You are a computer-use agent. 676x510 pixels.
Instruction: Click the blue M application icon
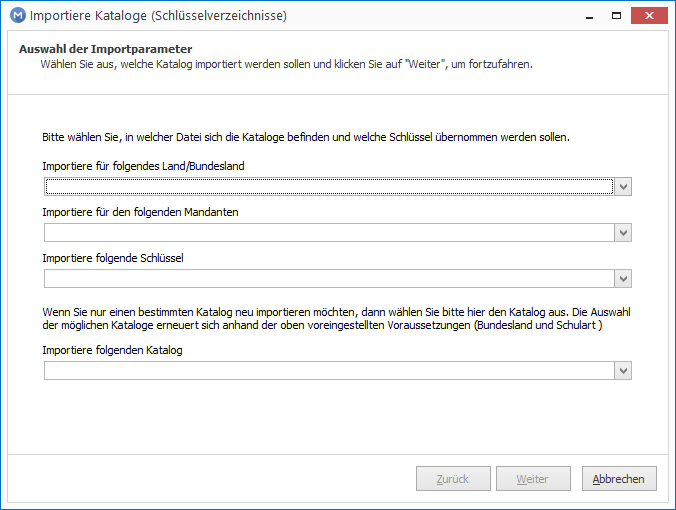point(18,16)
